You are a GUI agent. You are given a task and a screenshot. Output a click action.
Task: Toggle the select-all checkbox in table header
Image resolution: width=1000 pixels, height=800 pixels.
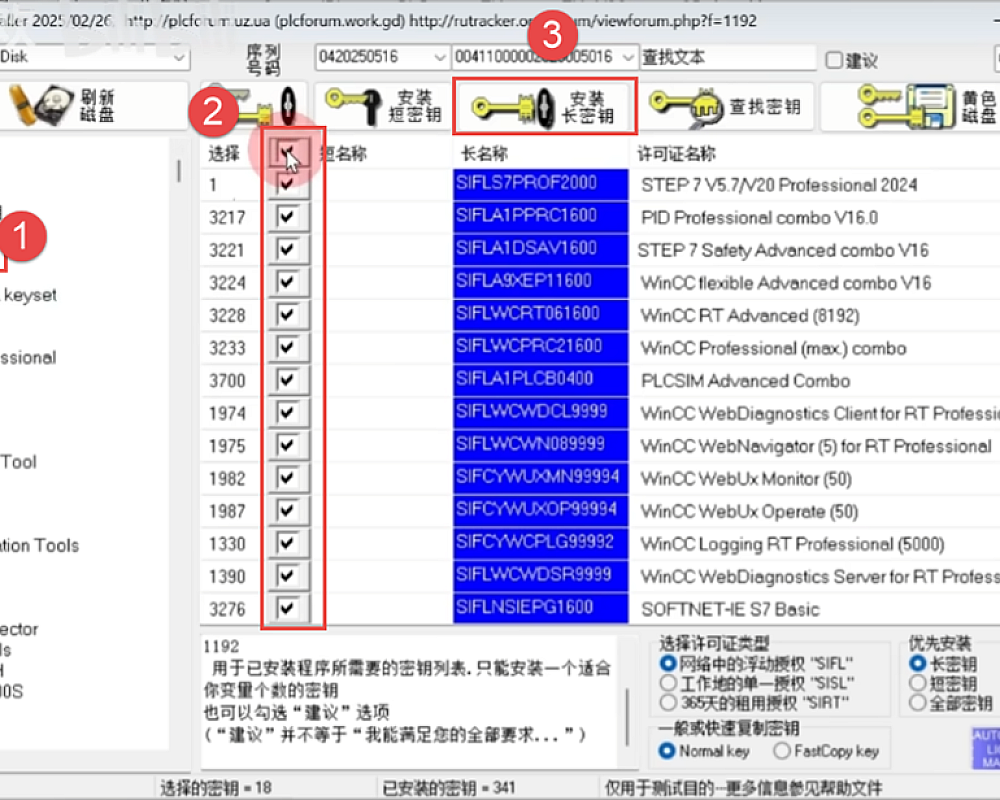click(x=288, y=153)
